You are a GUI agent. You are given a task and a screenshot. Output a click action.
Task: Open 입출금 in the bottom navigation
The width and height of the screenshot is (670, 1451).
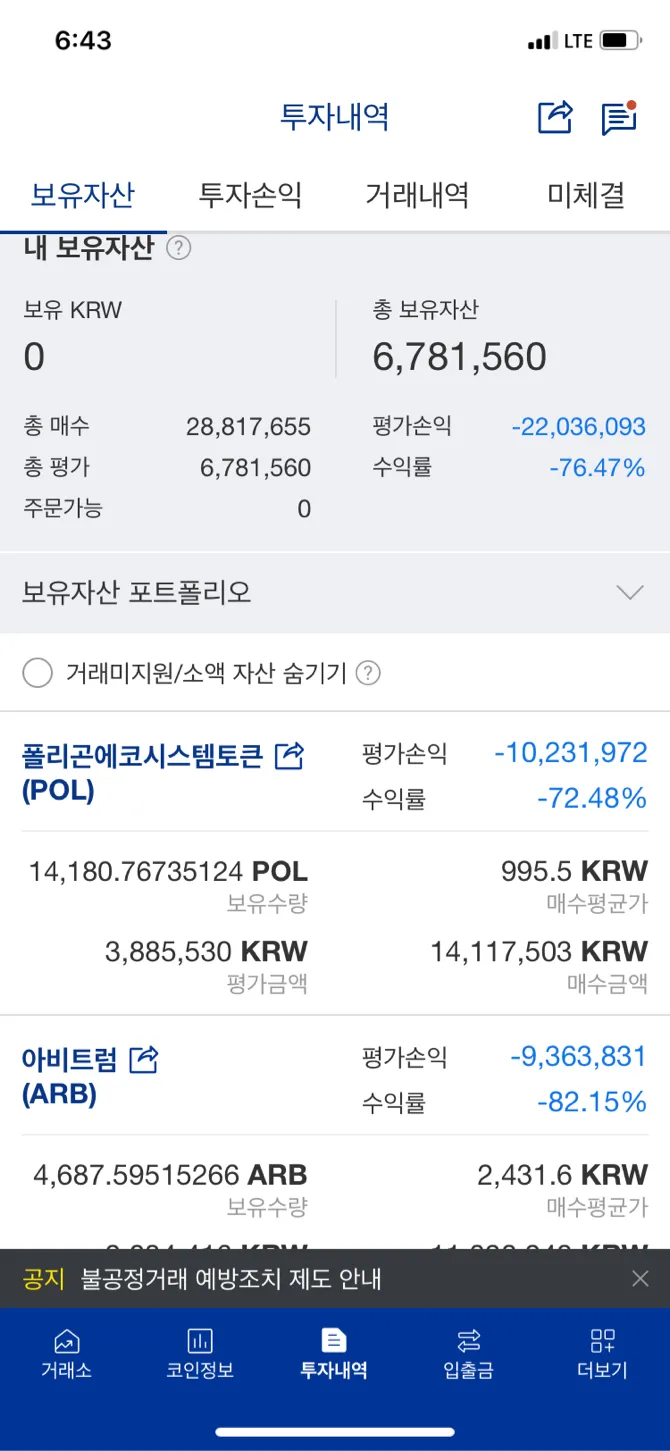click(468, 1353)
